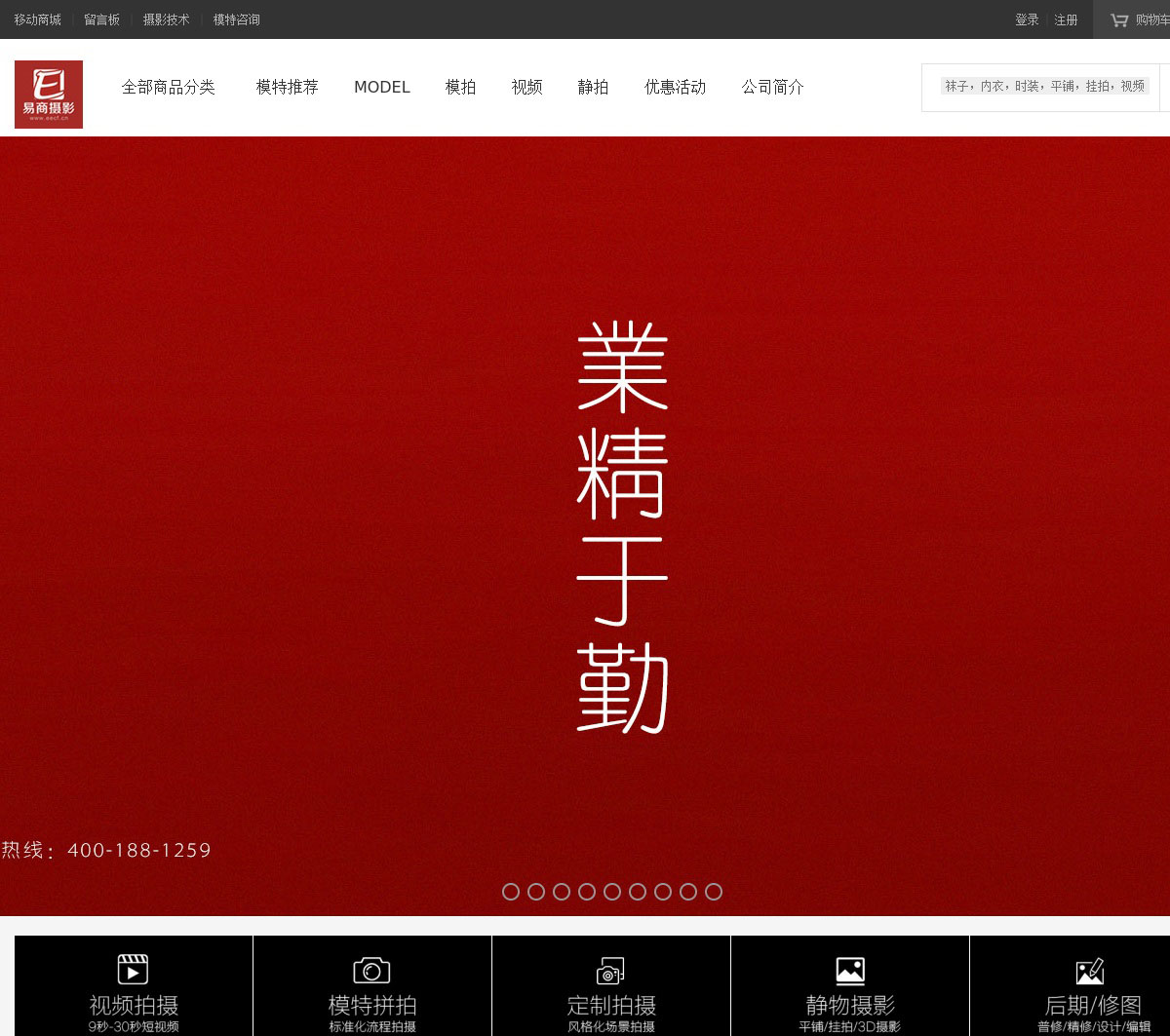Open the 公司简介 page

click(772, 87)
